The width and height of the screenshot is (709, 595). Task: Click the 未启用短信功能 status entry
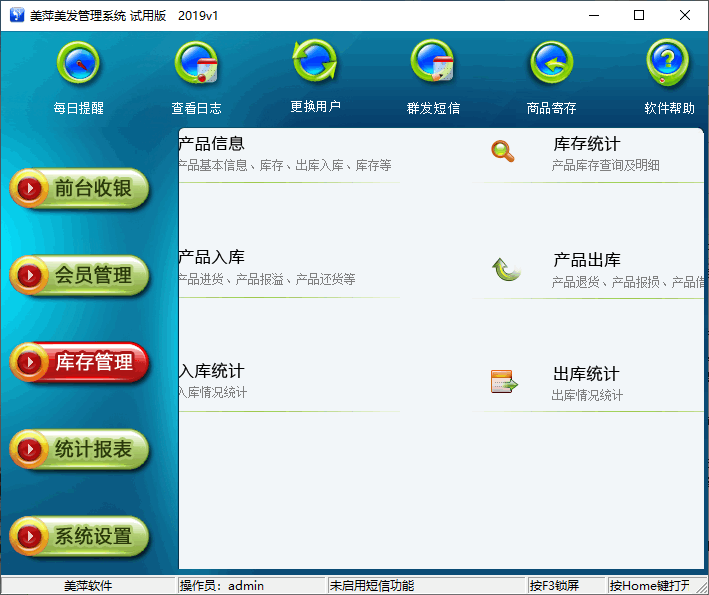(x=427, y=586)
